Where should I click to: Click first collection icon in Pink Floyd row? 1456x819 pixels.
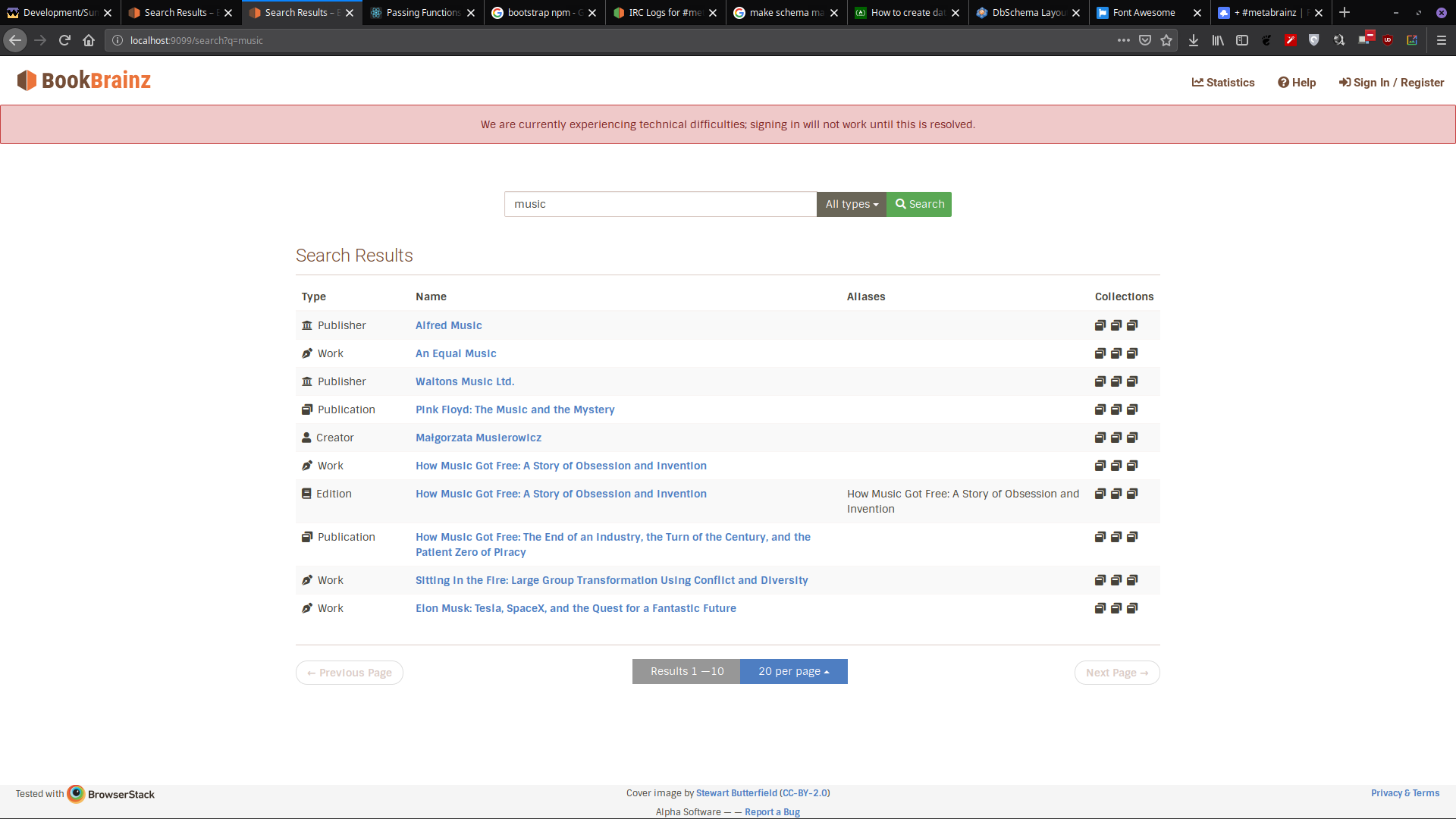pos(1100,409)
